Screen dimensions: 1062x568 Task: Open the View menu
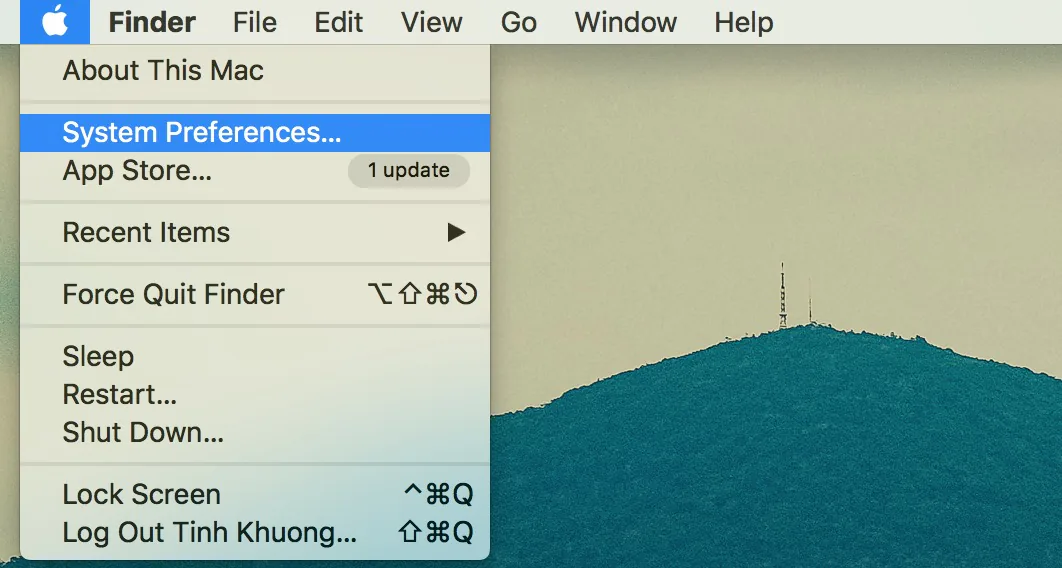(x=431, y=22)
